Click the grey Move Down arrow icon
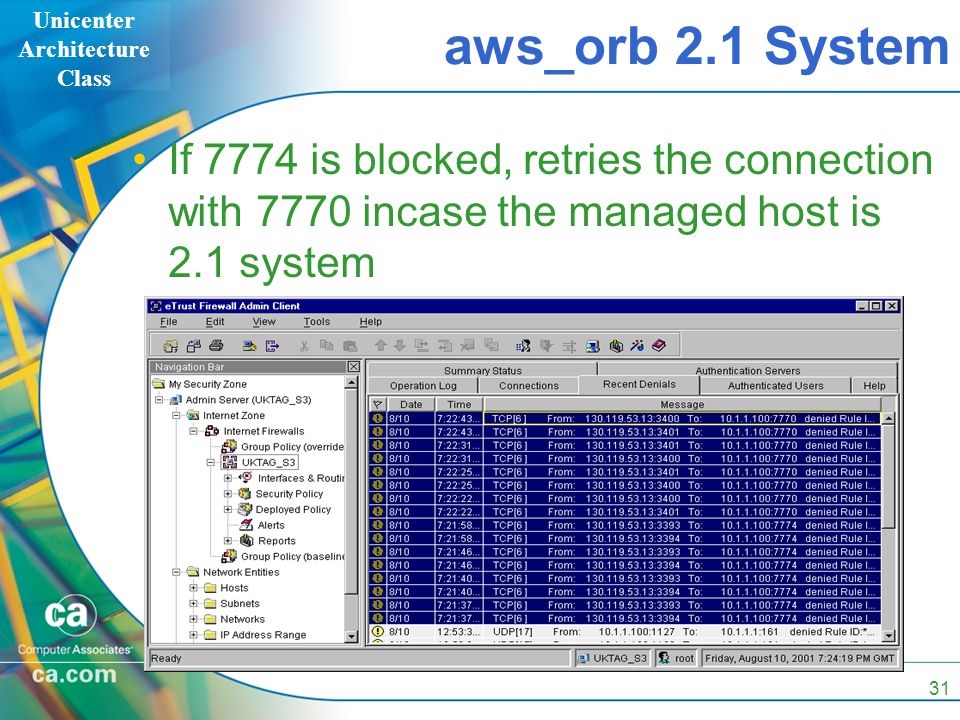This screenshot has height=720, width=960. 400,346
